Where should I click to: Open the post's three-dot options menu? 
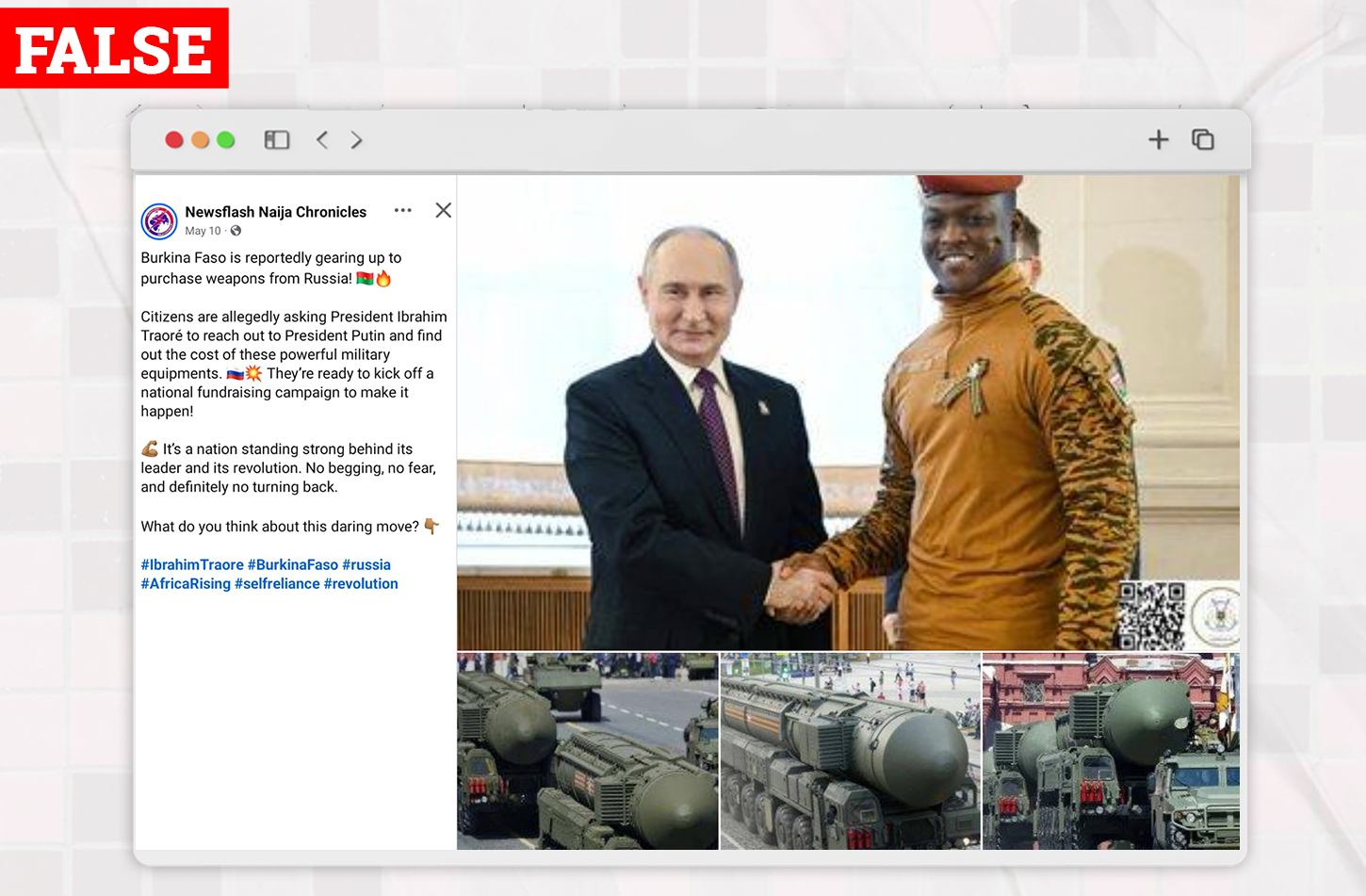[x=403, y=210]
